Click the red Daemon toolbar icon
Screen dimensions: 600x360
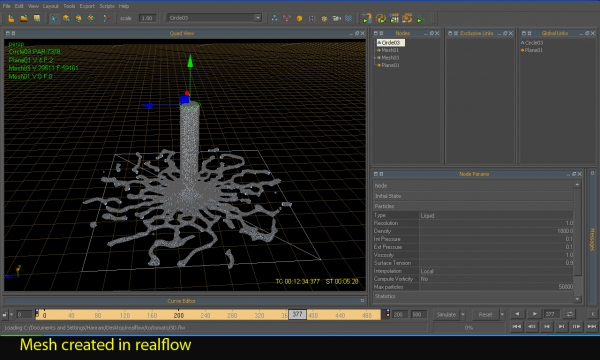287,18
